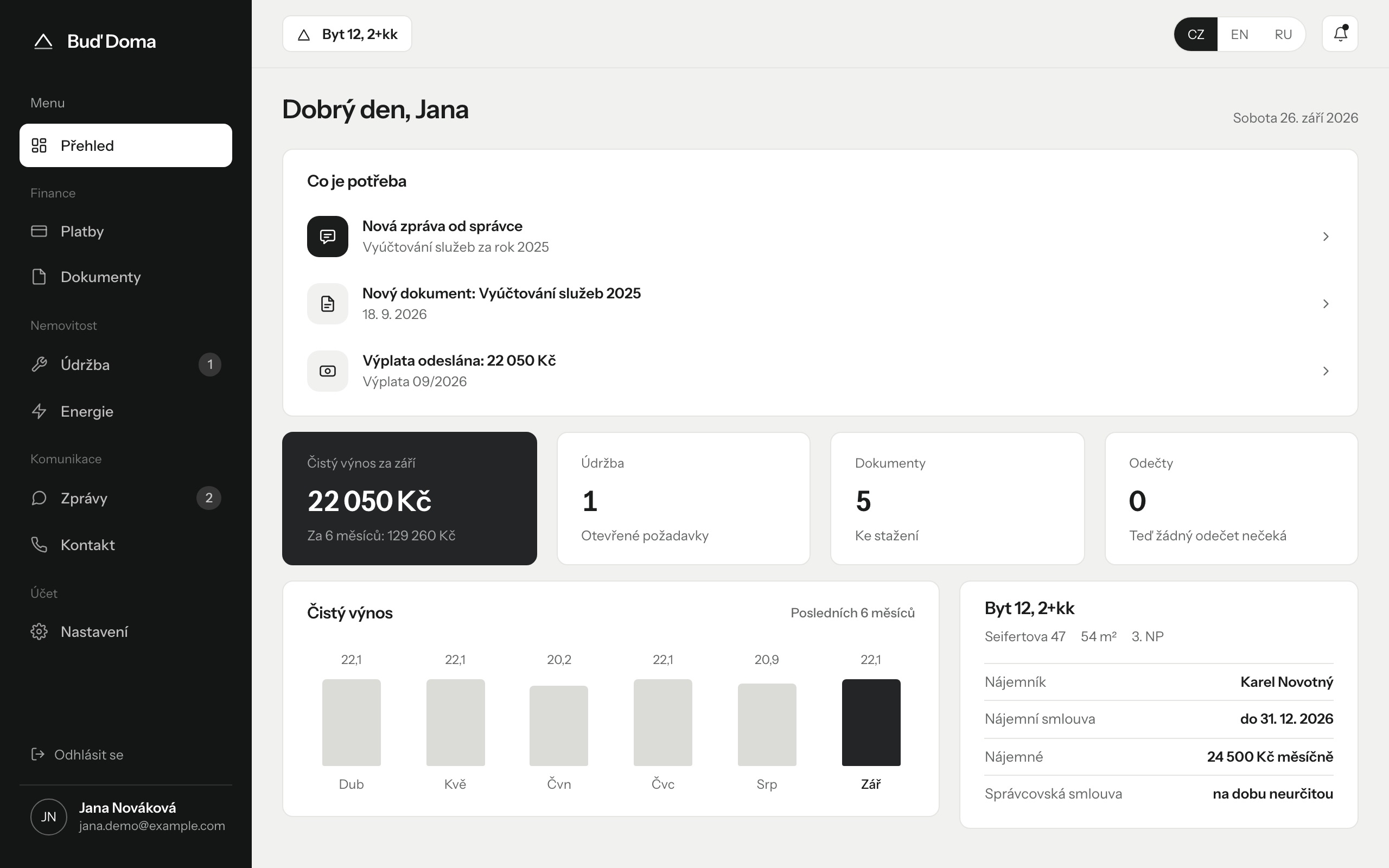Click the Zprávy badge showing 2
The width and height of the screenshot is (1389, 868).
click(x=209, y=497)
